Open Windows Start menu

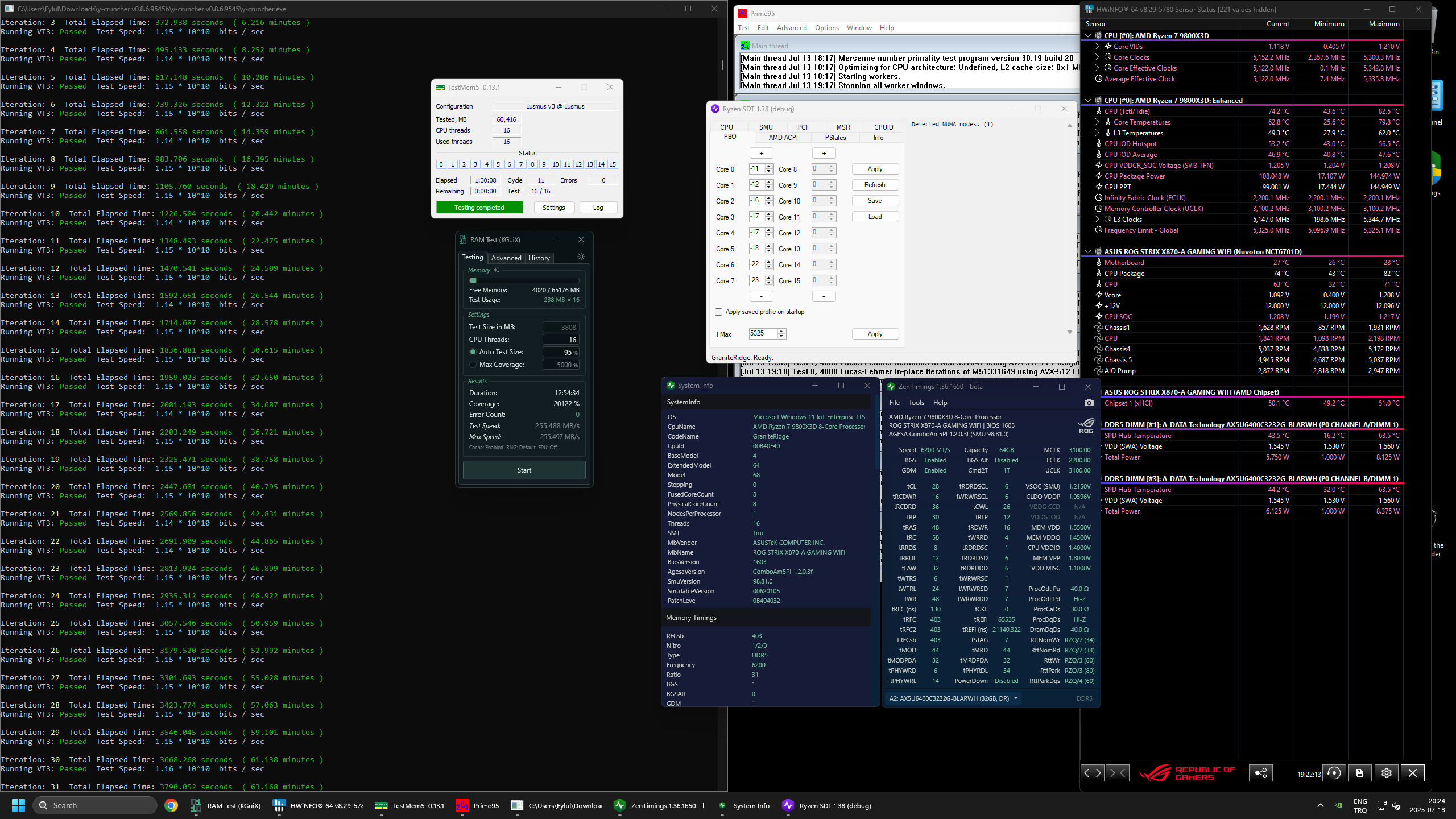tap(18, 805)
